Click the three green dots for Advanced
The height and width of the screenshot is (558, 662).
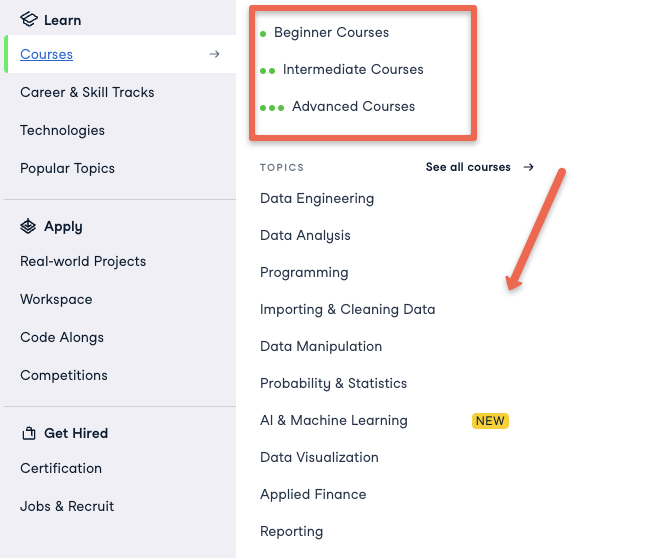point(272,108)
